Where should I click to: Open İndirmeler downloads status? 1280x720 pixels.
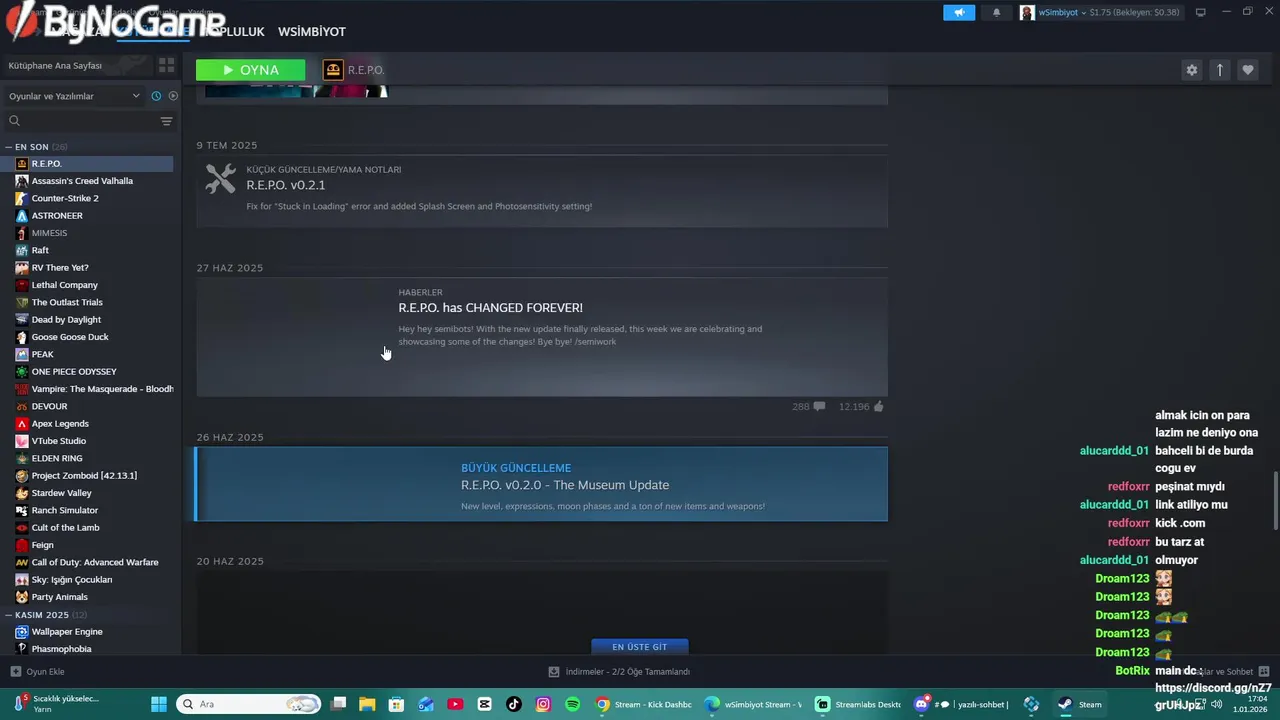point(620,672)
